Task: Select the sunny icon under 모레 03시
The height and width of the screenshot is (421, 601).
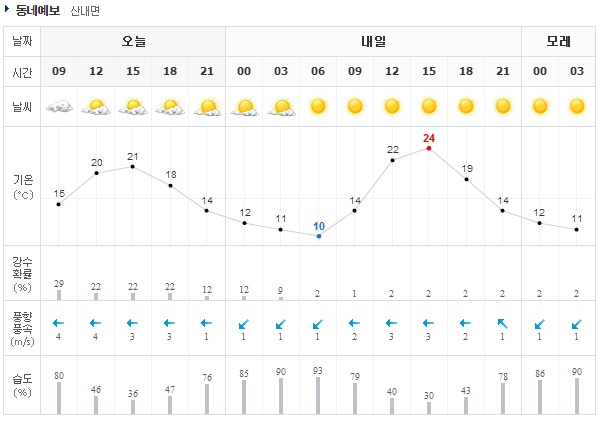Action: click(x=577, y=106)
